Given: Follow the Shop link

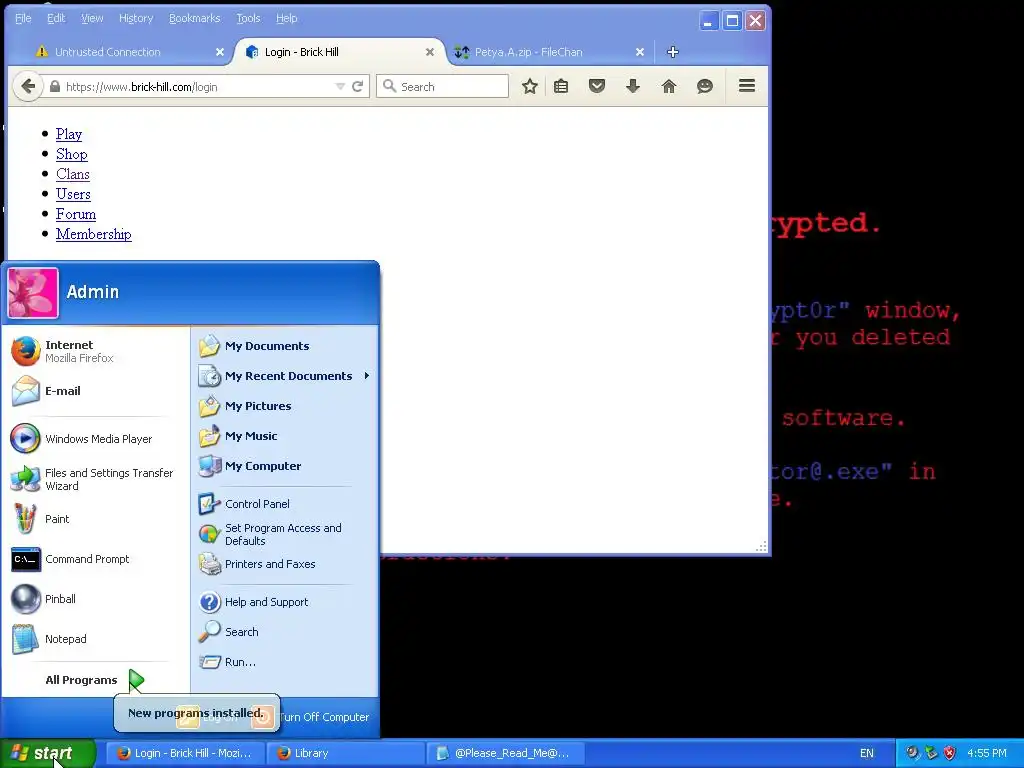Looking at the screenshot, I should (x=71, y=154).
